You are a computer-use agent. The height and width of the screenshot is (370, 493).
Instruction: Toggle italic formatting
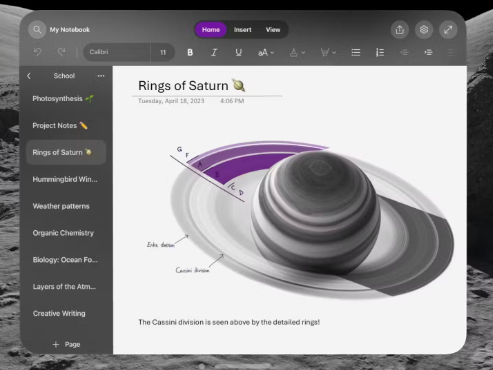tap(214, 52)
